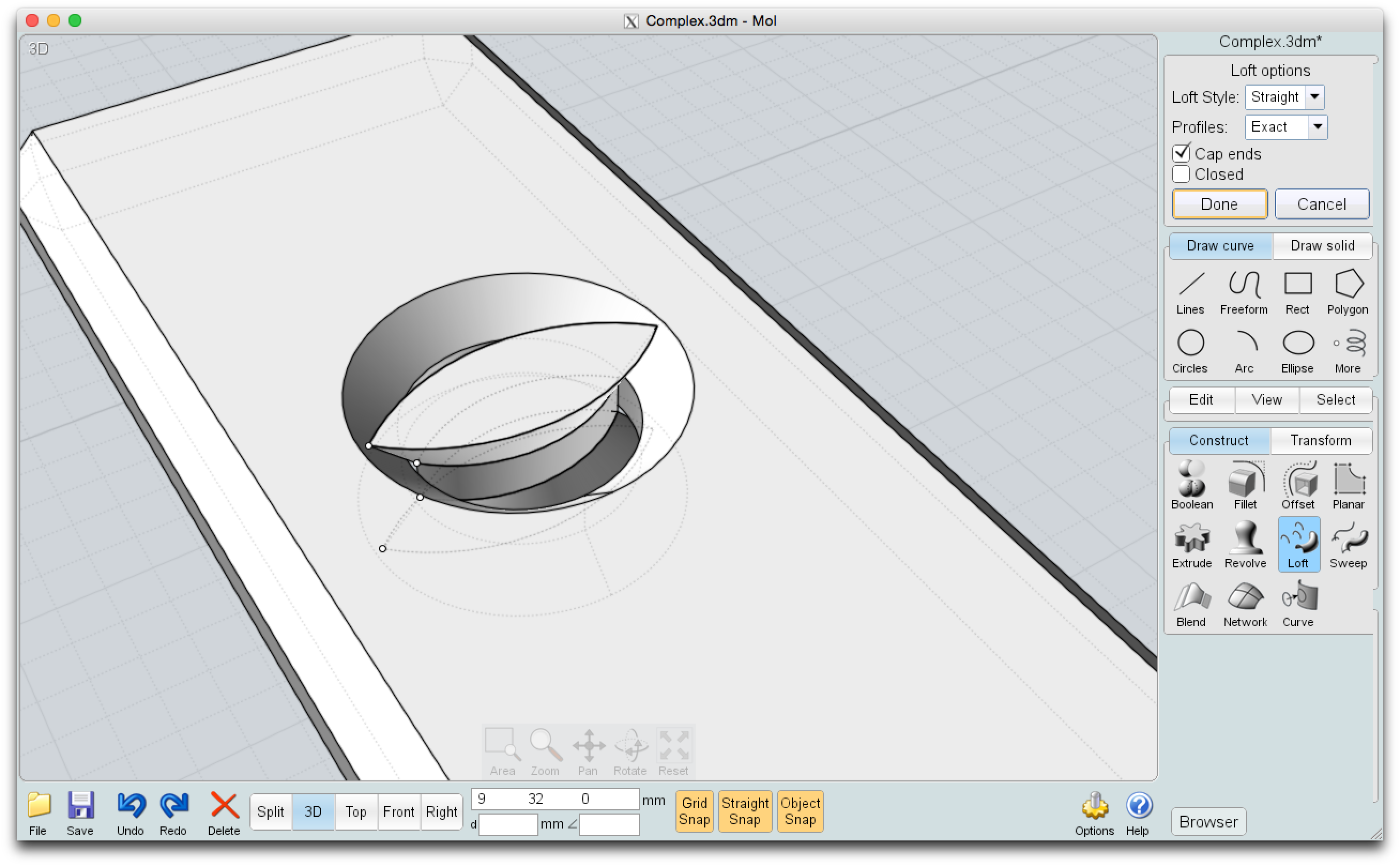Click the Zoom view control

tap(545, 752)
